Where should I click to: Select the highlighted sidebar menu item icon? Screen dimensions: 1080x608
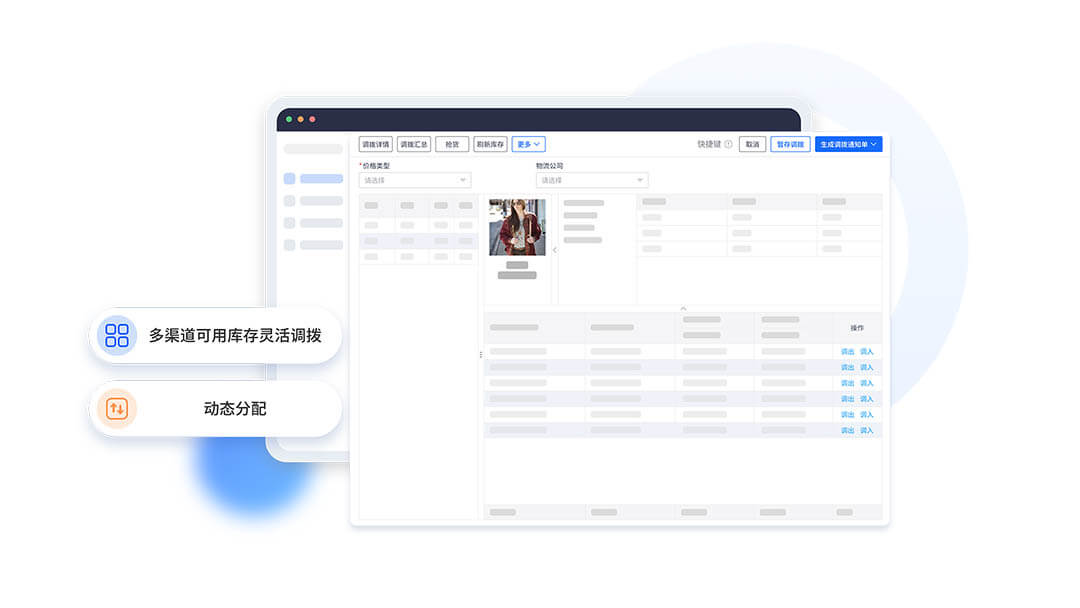point(289,179)
